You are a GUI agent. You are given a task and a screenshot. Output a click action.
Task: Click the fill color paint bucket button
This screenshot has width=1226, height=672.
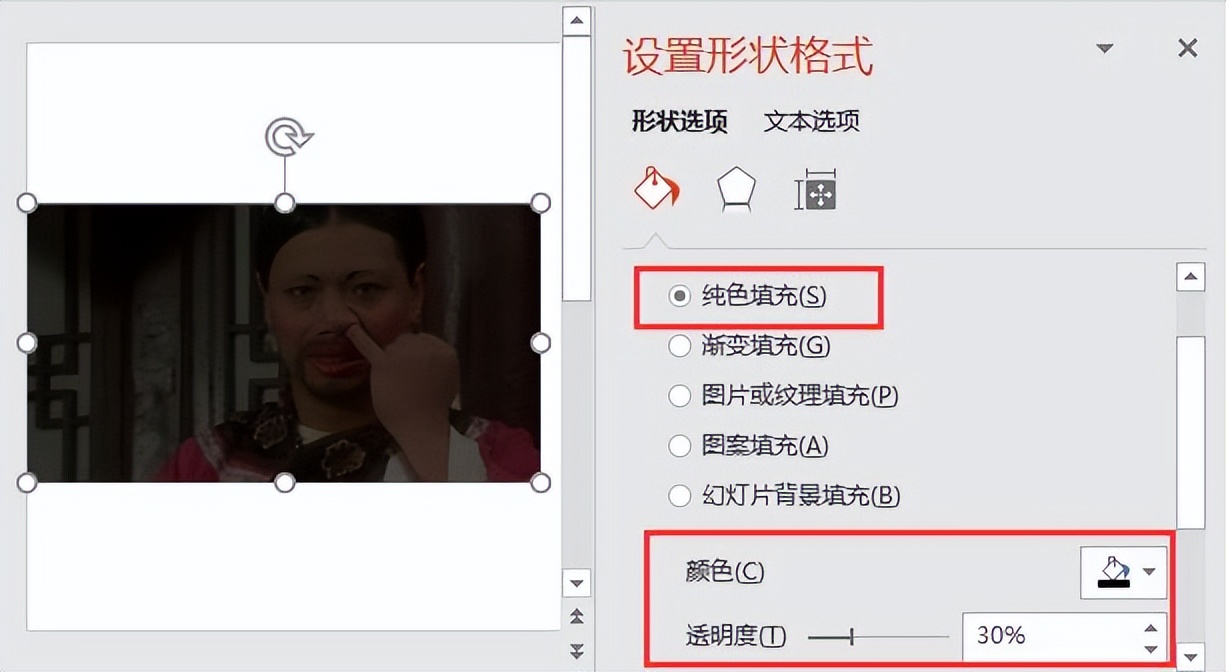(1113, 572)
